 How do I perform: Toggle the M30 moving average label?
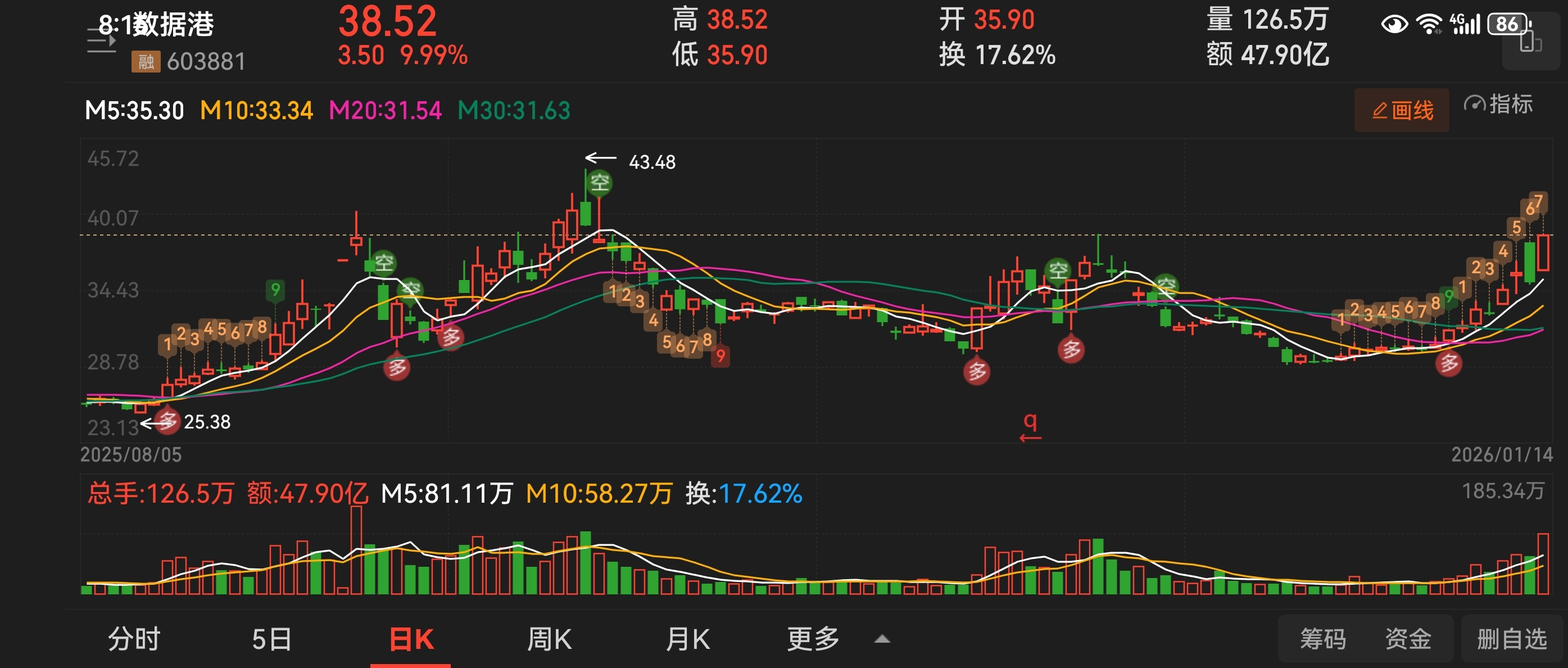click(x=513, y=111)
